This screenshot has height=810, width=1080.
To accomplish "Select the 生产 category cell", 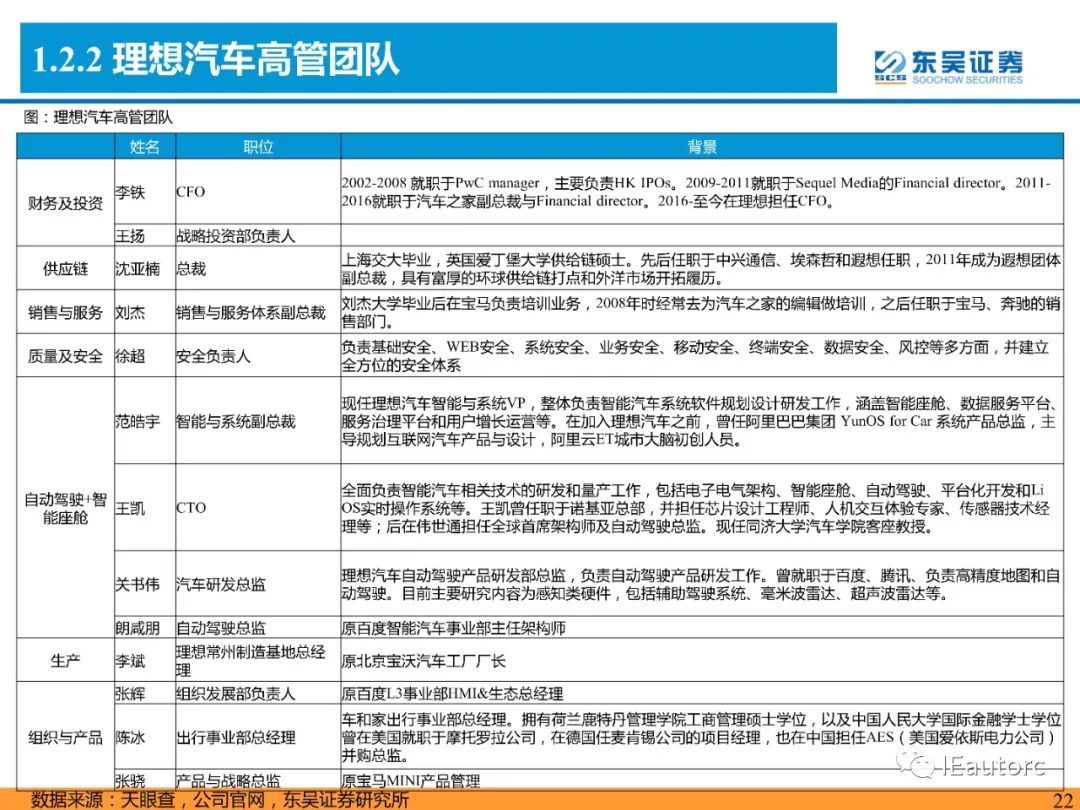I will click(65, 661).
